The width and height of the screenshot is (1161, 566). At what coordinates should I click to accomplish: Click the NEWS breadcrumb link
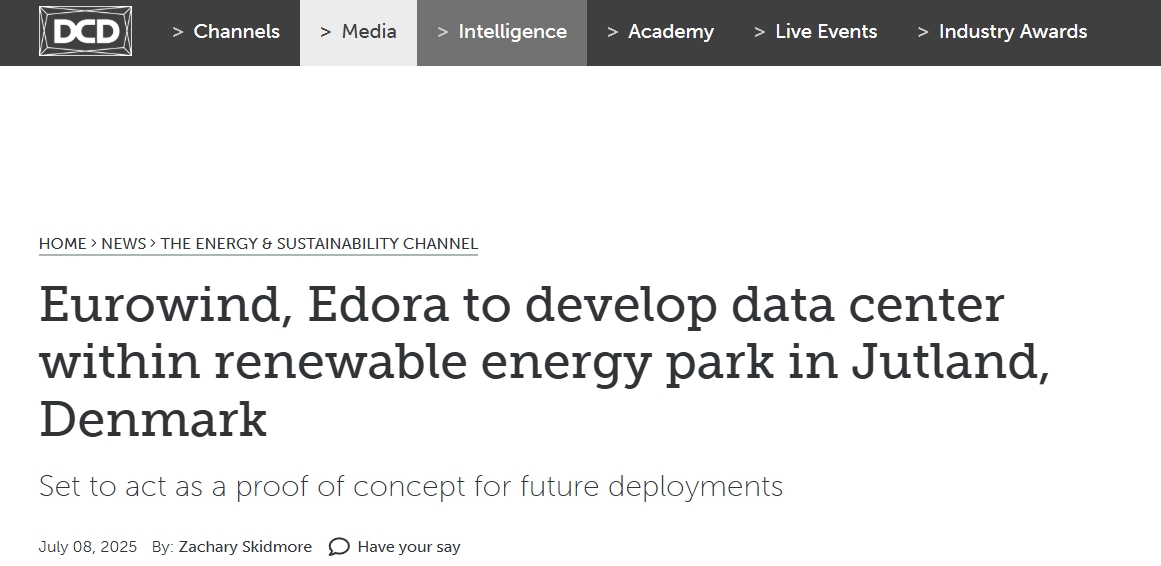[124, 244]
